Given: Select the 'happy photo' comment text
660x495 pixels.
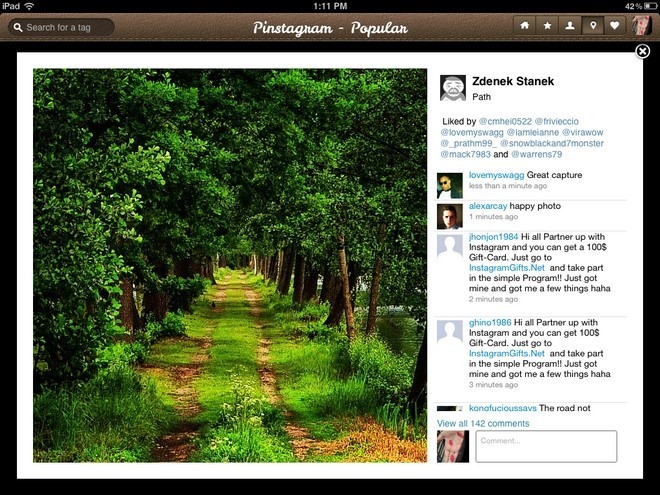Looking at the screenshot, I should click(535, 206).
